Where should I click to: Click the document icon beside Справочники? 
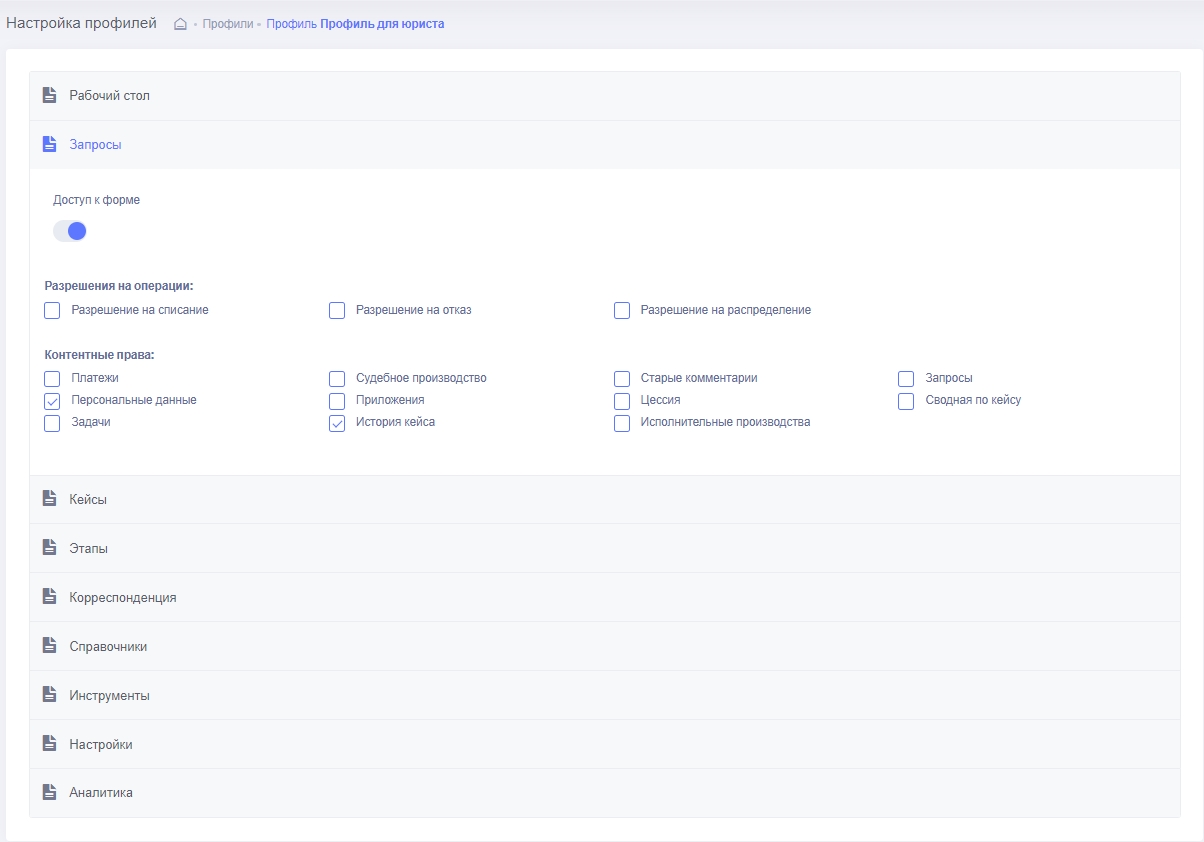point(49,646)
